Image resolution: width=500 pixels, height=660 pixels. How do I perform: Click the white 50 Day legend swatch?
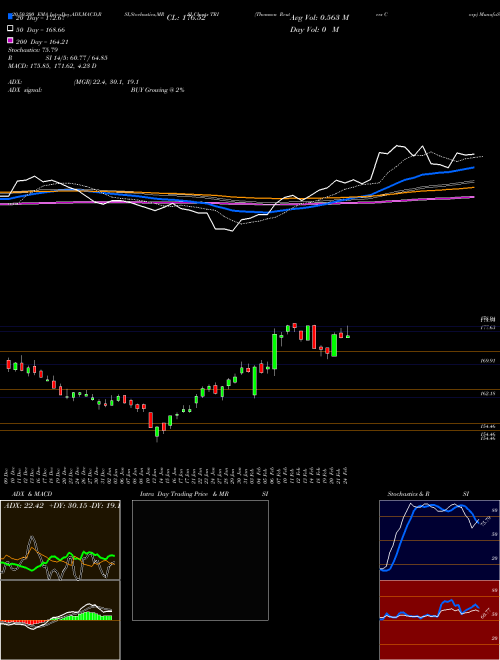tap(10, 28)
